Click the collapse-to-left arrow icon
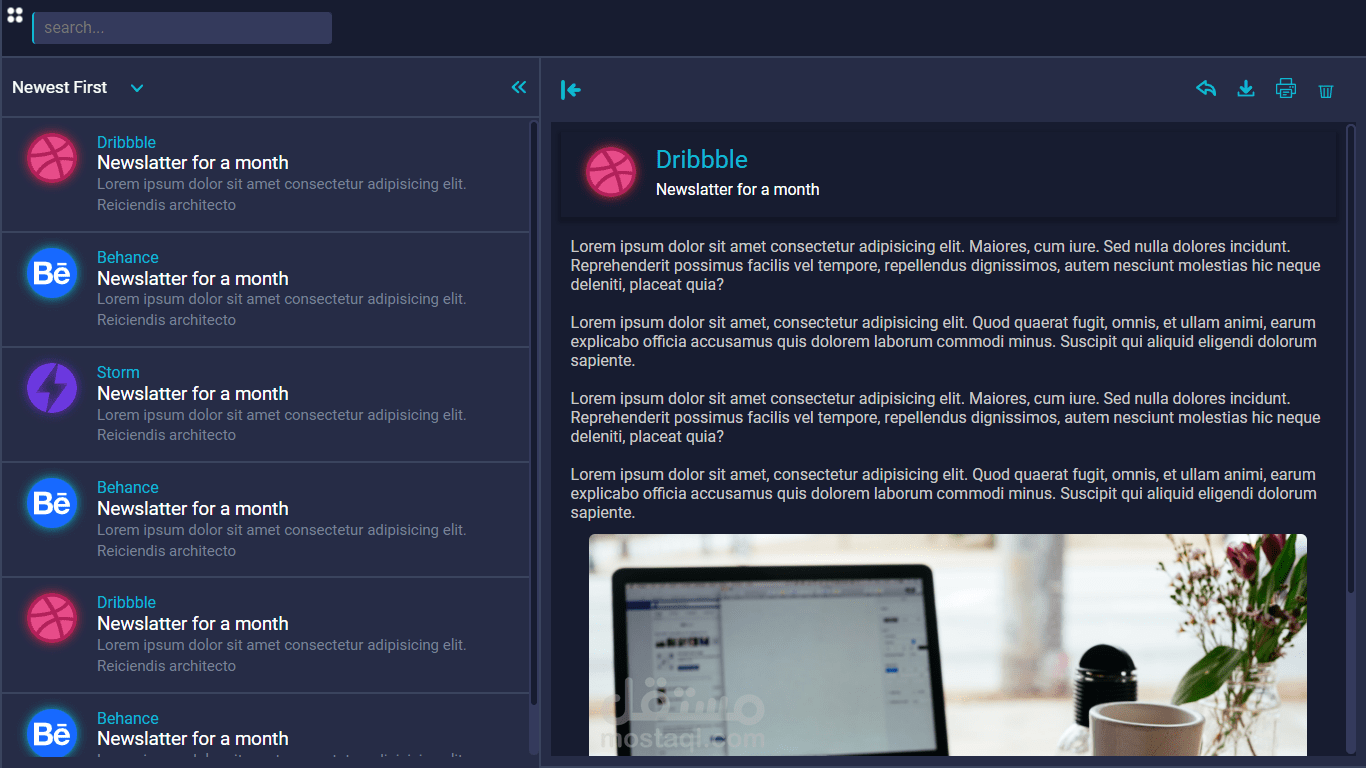 pyautogui.click(x=571, y=90)
